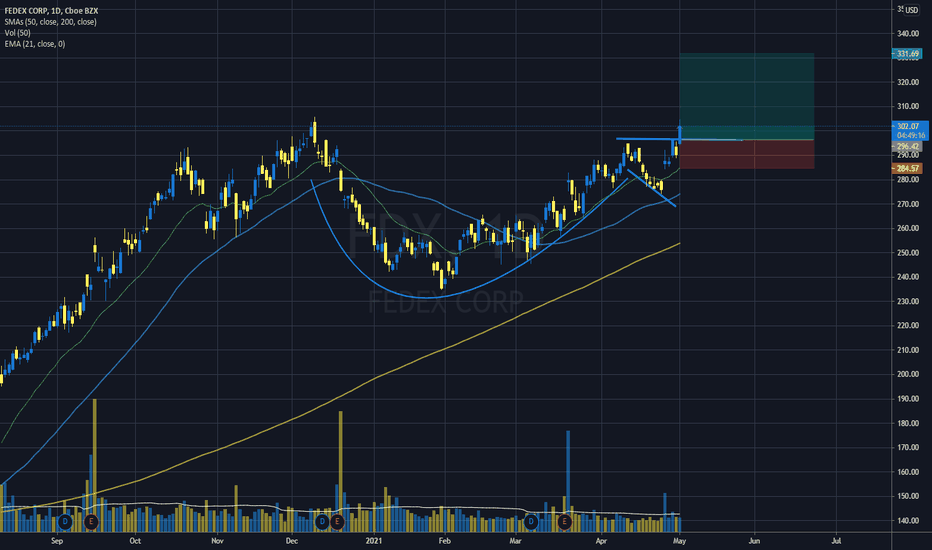
Task: Select the SMAs (50, close, 200, close) indicator legend
Action: point(51,22)
